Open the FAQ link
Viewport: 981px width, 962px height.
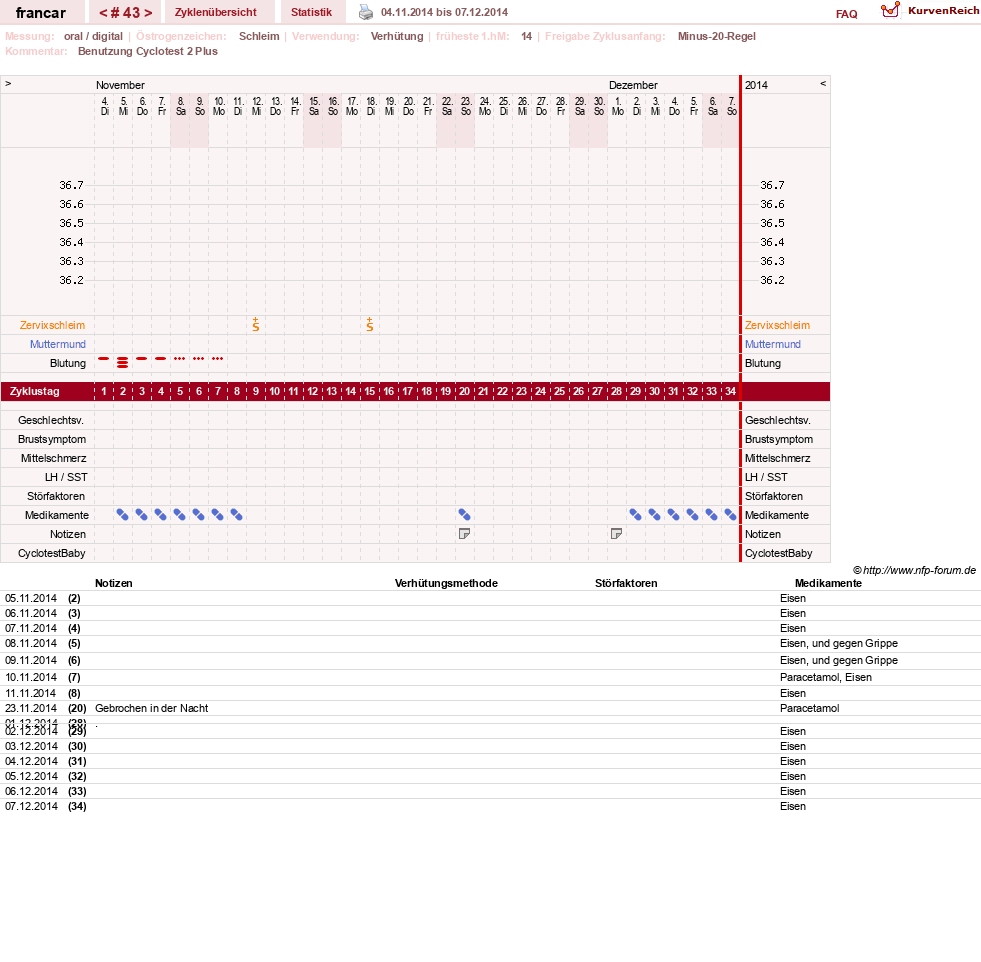click(846, 14)
